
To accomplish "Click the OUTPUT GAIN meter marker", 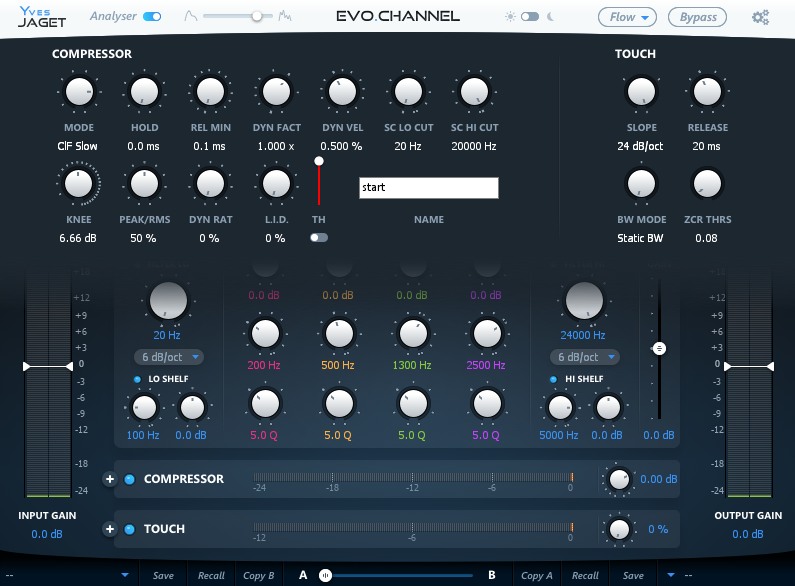I will pos(749,367).
